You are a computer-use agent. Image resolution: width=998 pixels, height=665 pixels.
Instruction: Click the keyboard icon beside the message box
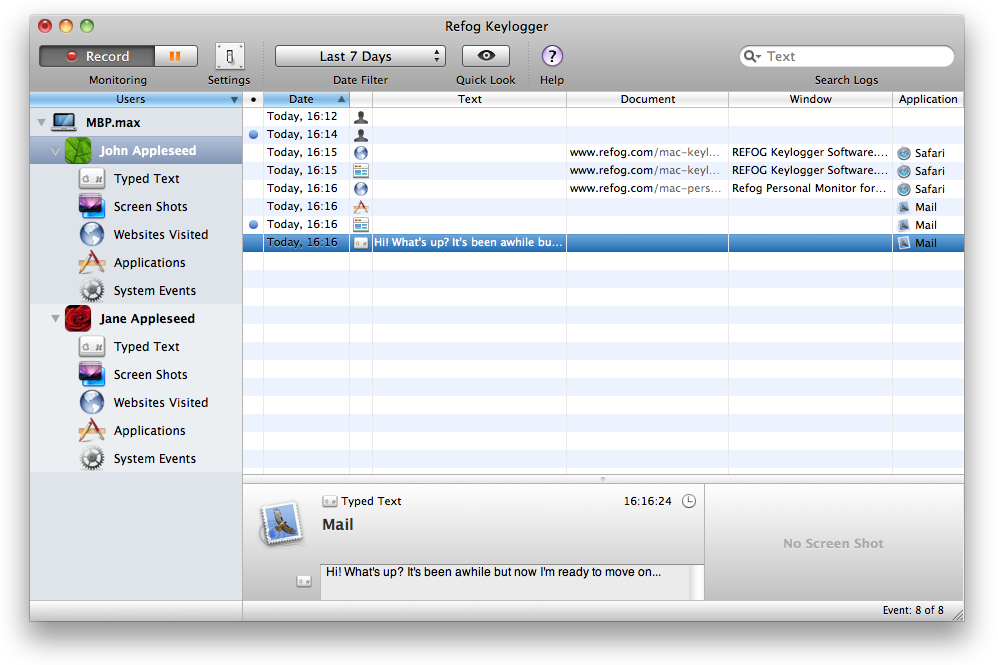click(304, 581)
